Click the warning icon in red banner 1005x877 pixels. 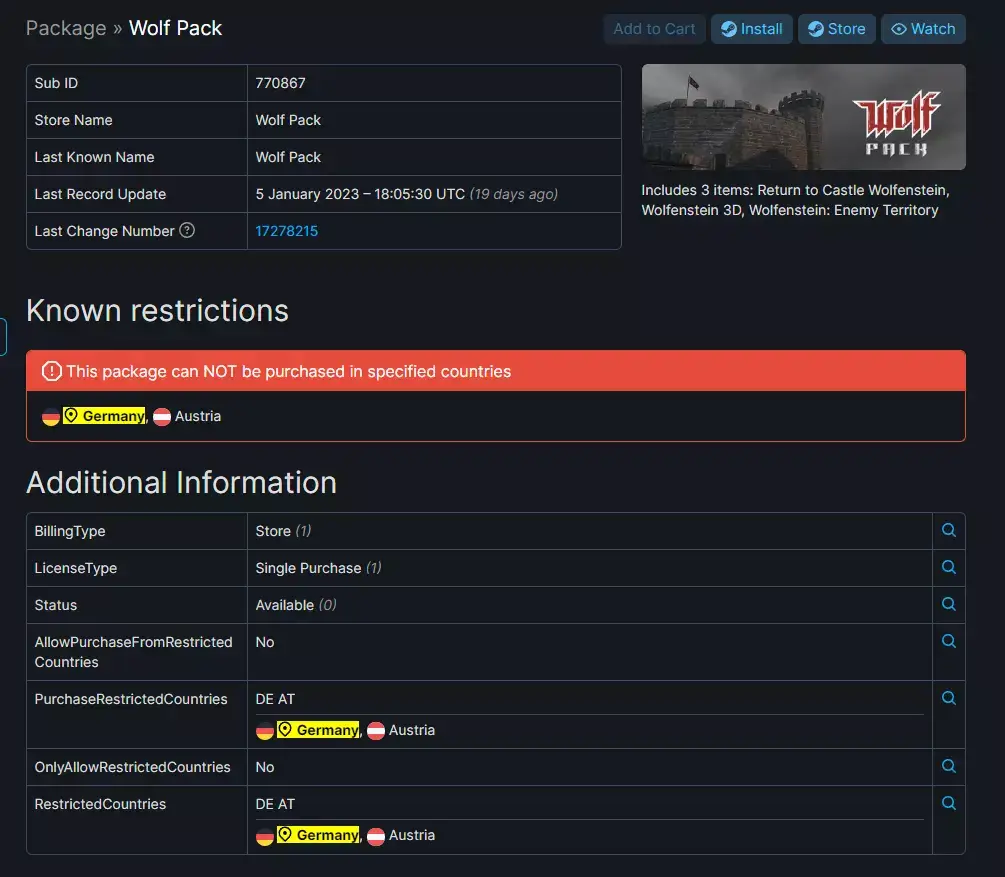[x=51, y=371]
